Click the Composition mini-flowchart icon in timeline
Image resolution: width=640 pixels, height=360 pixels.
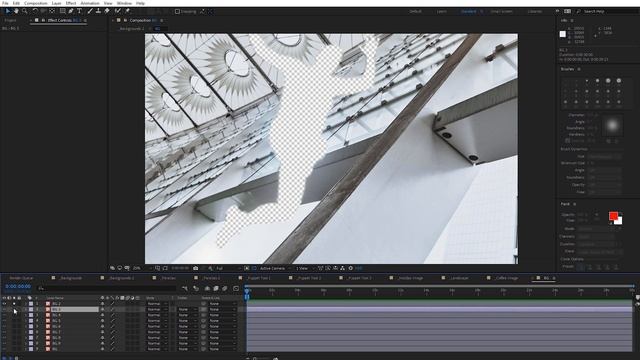(x=184, y=288)
